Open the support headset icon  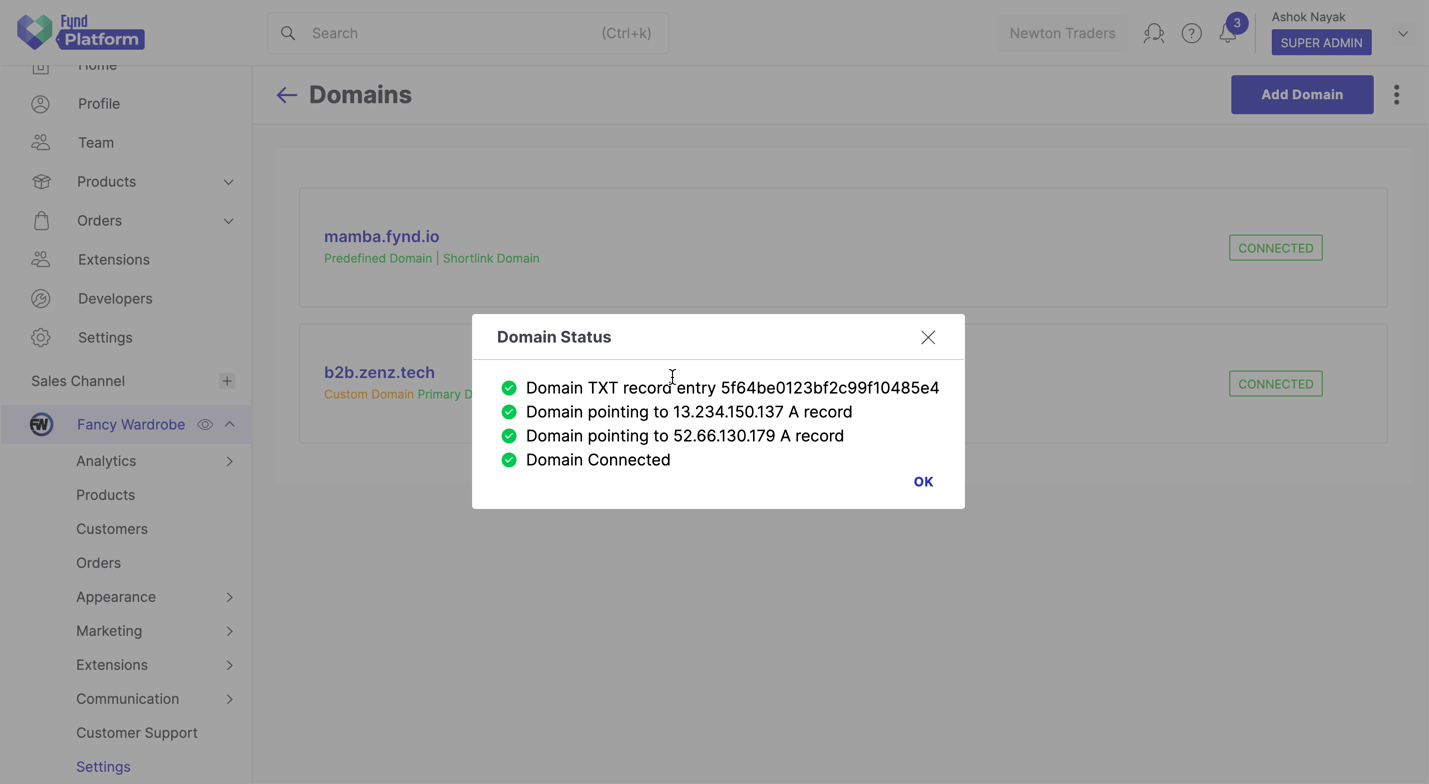[x=1154, y=33]
